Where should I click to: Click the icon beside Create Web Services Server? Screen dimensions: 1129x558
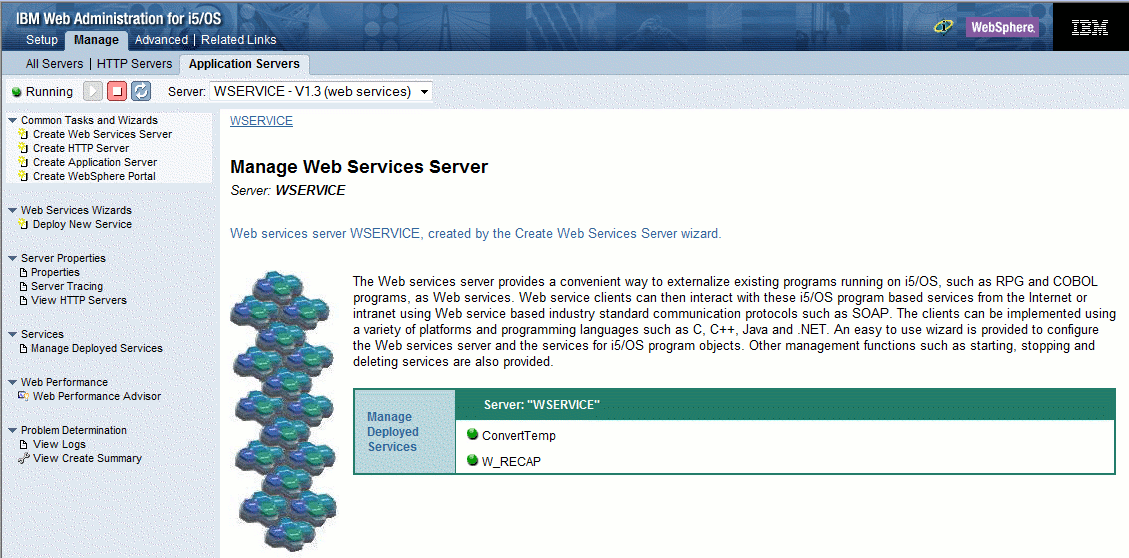pyautogui.click(x=23, y=134)
